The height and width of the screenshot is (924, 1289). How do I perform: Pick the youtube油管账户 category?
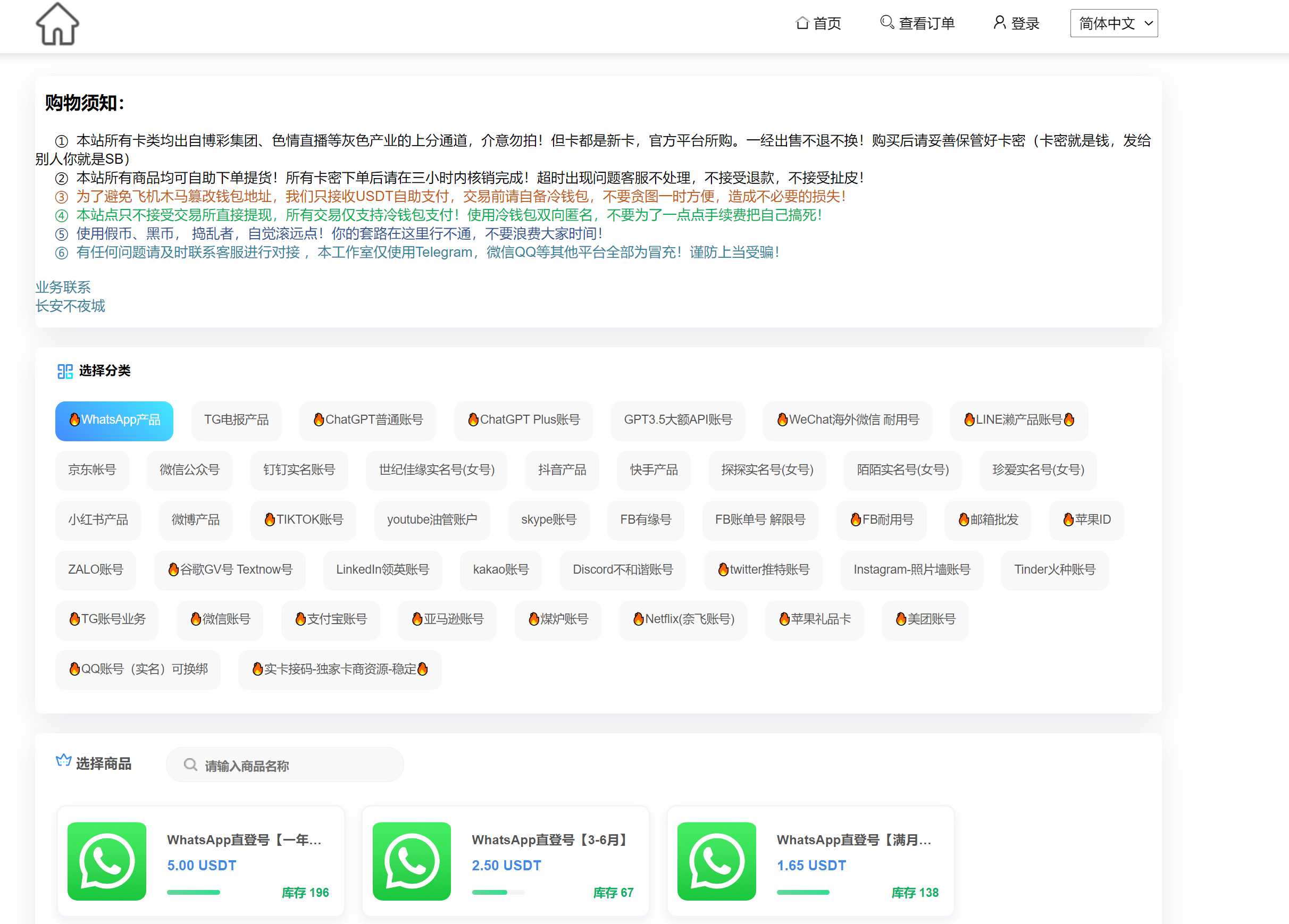[x=432, y=520]
